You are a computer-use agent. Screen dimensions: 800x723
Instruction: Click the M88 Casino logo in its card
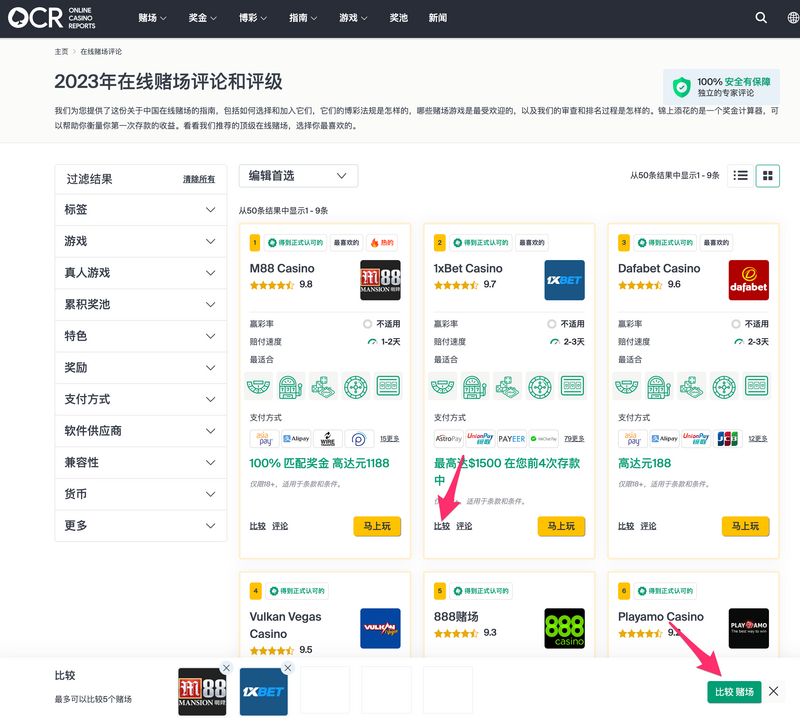[x=380, y=280]
